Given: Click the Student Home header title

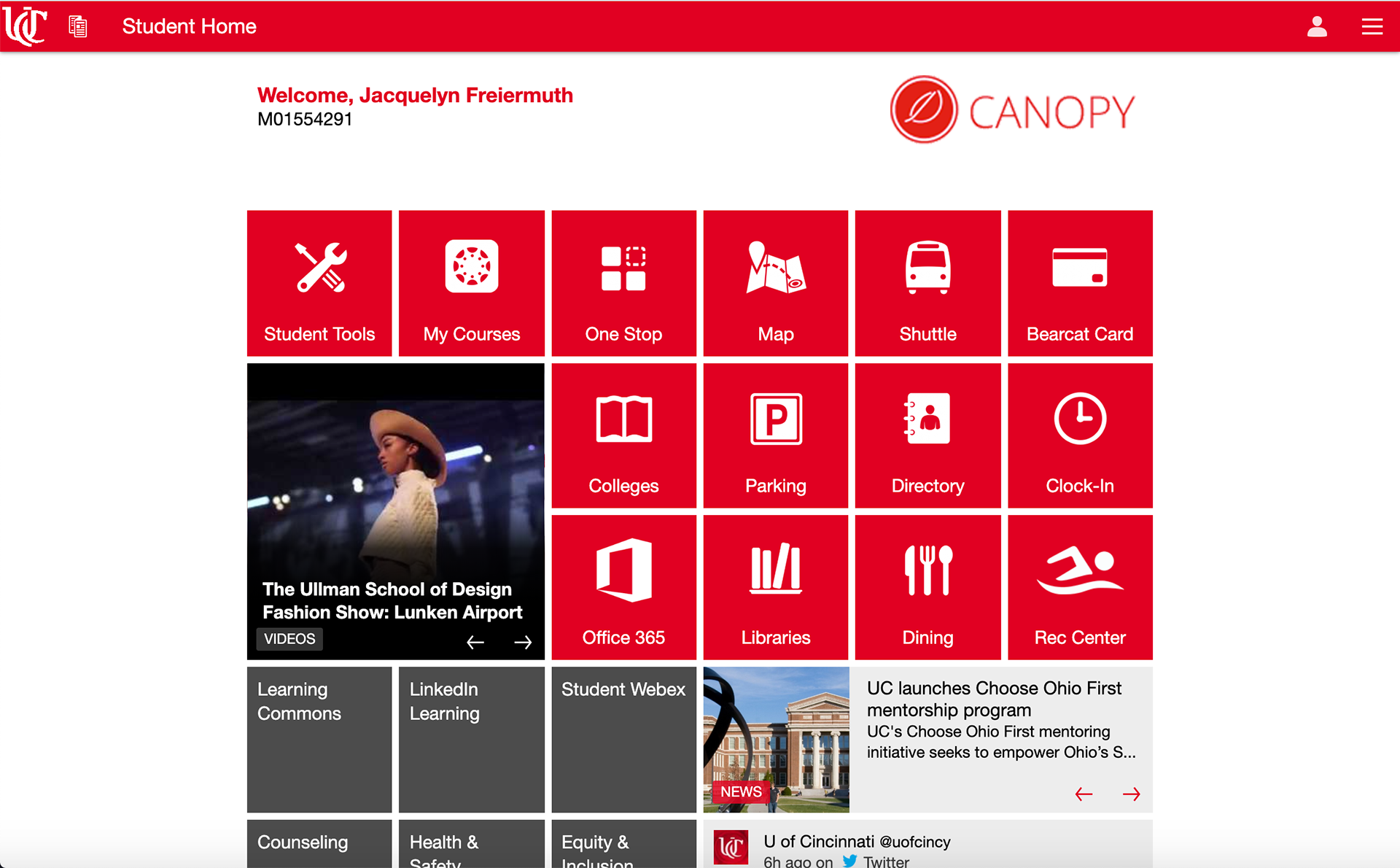Looking at the screenshot, I should pyautogui.click(x=190, y=26).
